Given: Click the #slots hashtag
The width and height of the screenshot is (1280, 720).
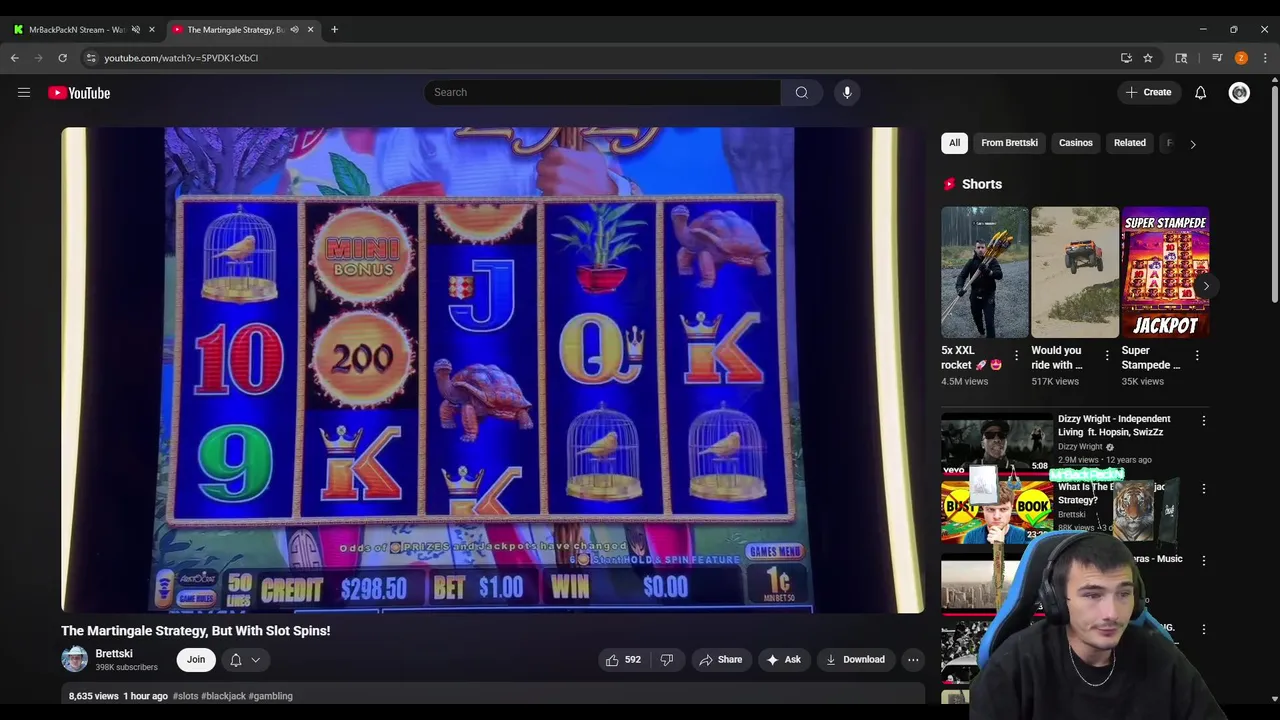Looking at the screenshot, I should 185,696.
